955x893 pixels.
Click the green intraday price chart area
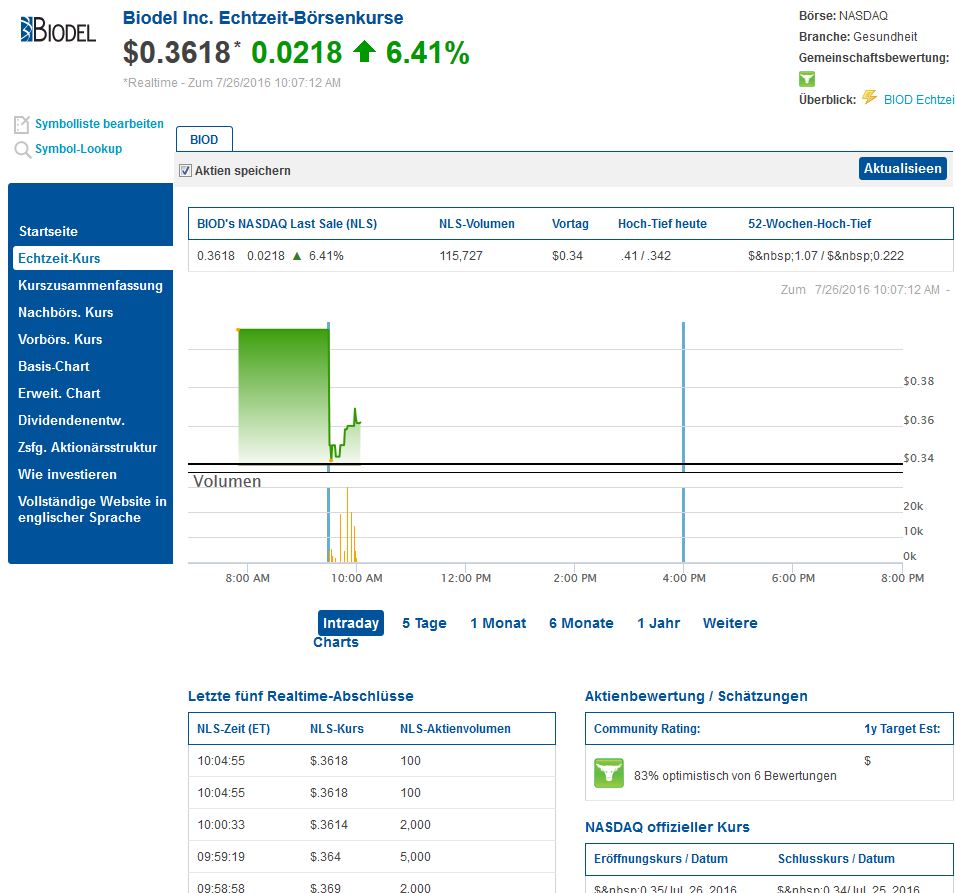[x=283, y=396]
